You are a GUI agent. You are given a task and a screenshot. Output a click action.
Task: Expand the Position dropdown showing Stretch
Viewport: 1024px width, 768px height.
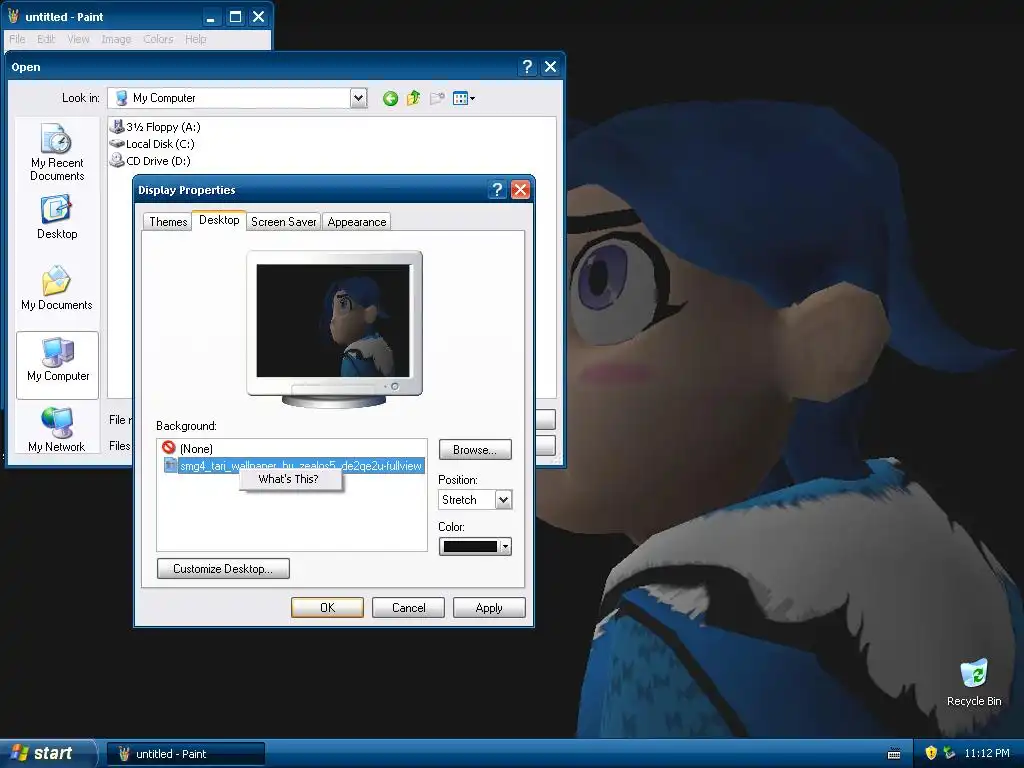(x=503, y=500)
